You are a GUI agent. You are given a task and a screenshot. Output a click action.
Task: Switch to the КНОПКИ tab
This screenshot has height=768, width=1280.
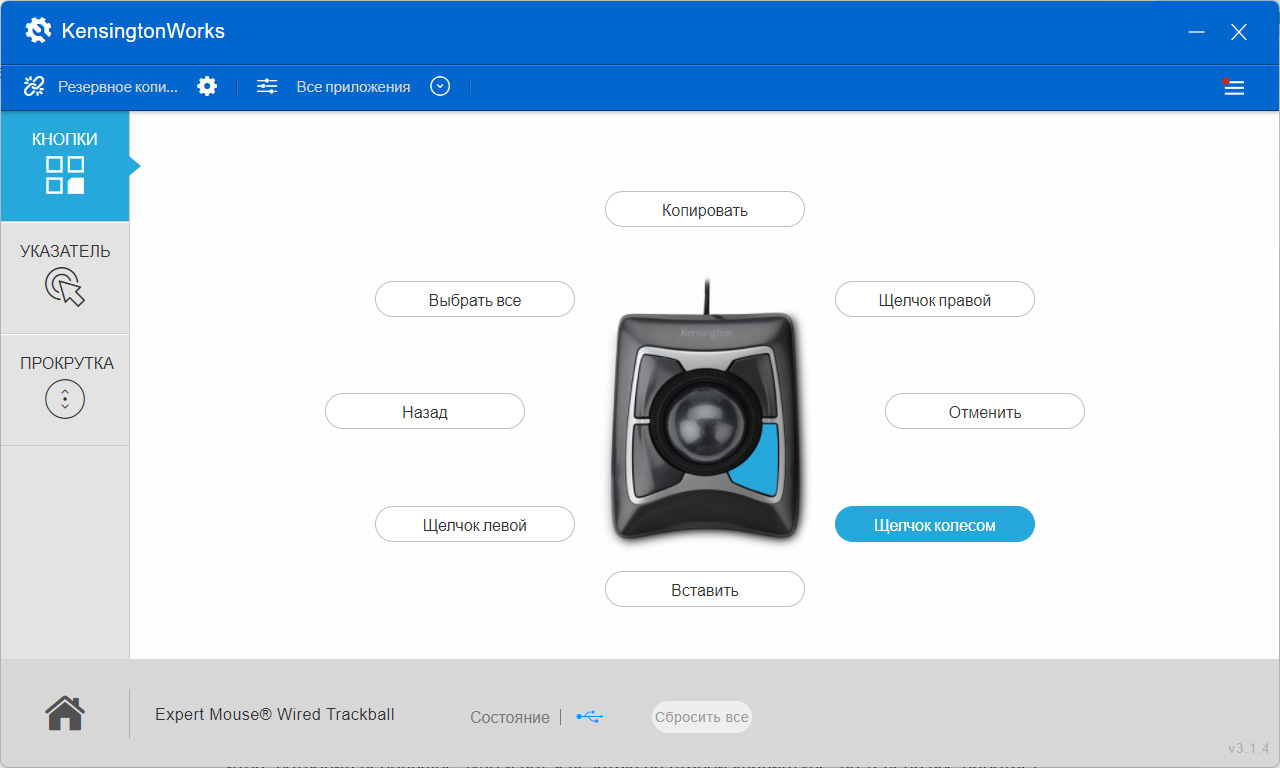[65, 165]
